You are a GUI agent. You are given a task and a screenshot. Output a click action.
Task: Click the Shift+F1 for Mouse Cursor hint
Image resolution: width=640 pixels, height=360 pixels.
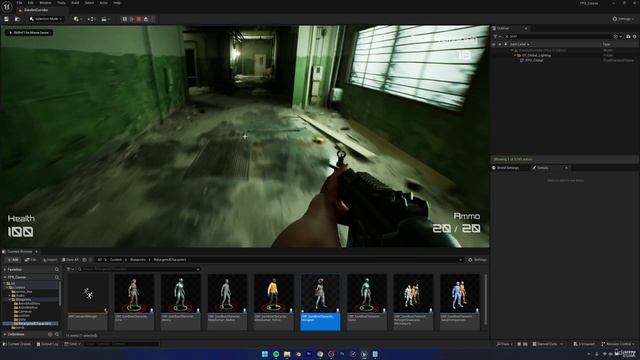(29, 32)
